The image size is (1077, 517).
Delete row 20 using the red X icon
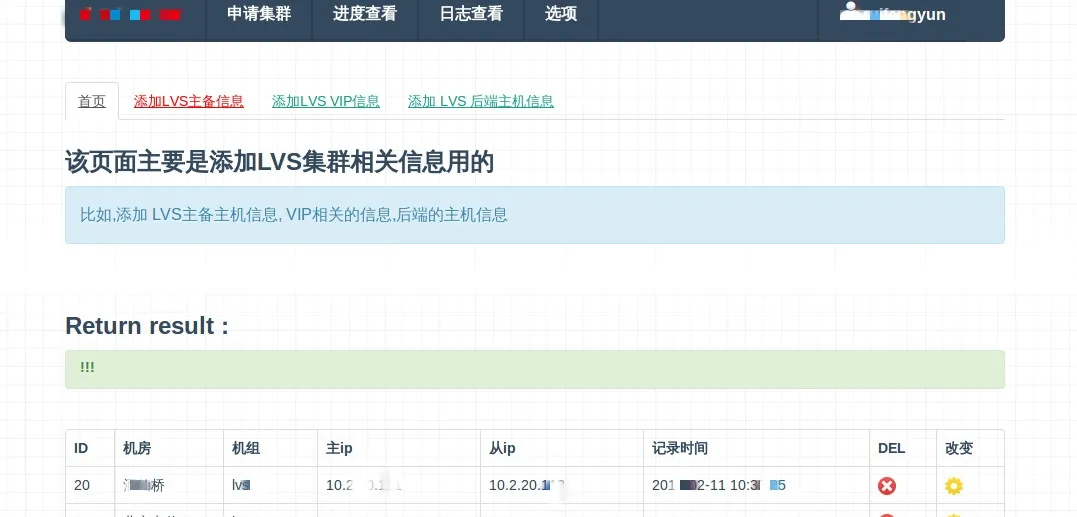pyautogui.click(x=887, y=486)
